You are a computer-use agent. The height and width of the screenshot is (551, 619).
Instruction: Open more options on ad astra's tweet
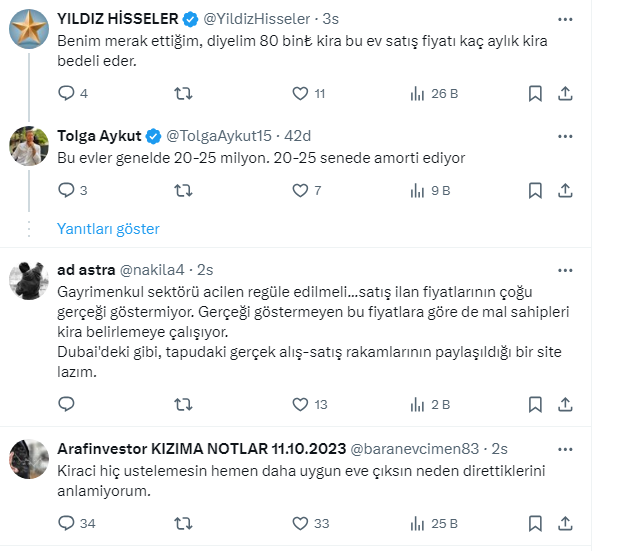pos(565,270)
